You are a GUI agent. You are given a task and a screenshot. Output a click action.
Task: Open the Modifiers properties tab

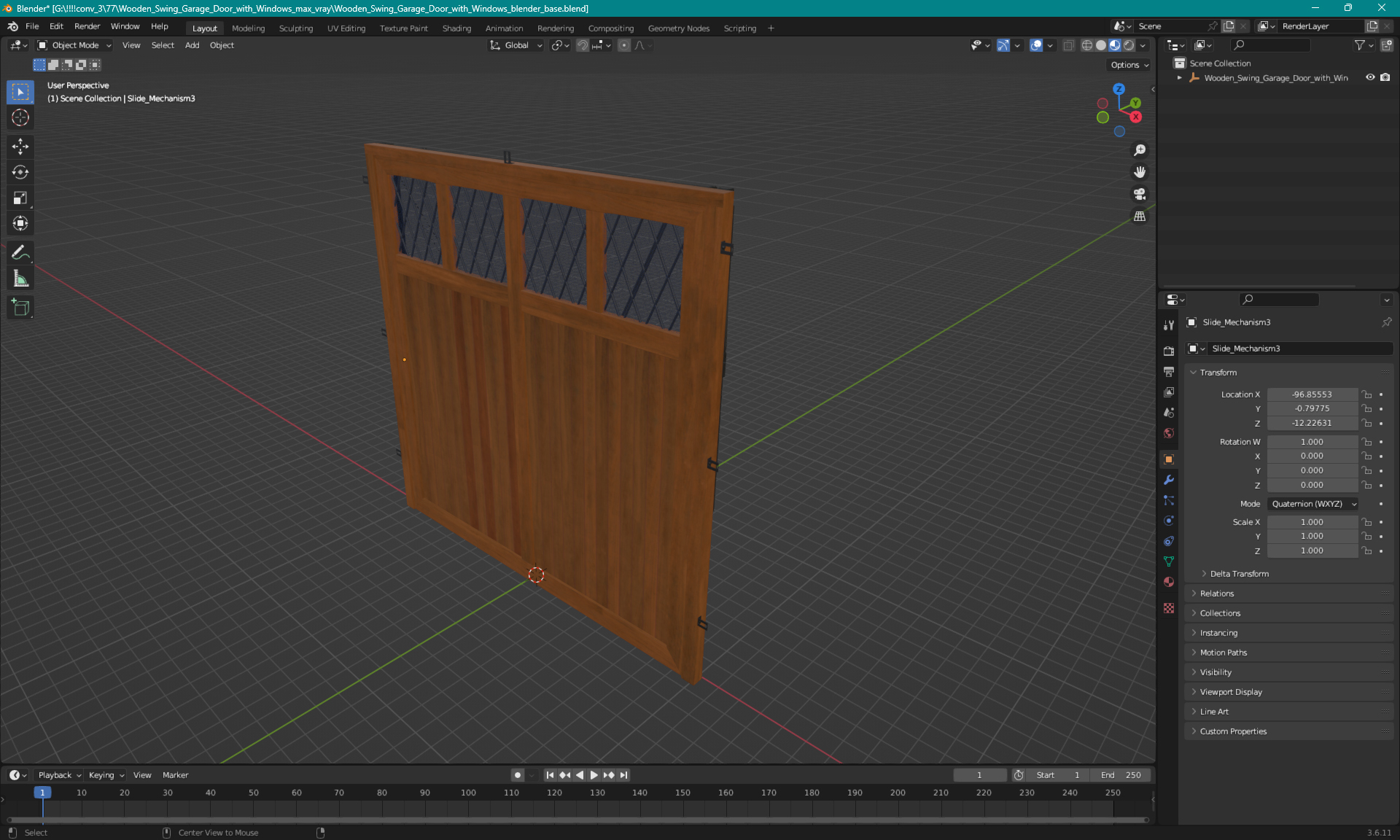(x=1169, y=480)
